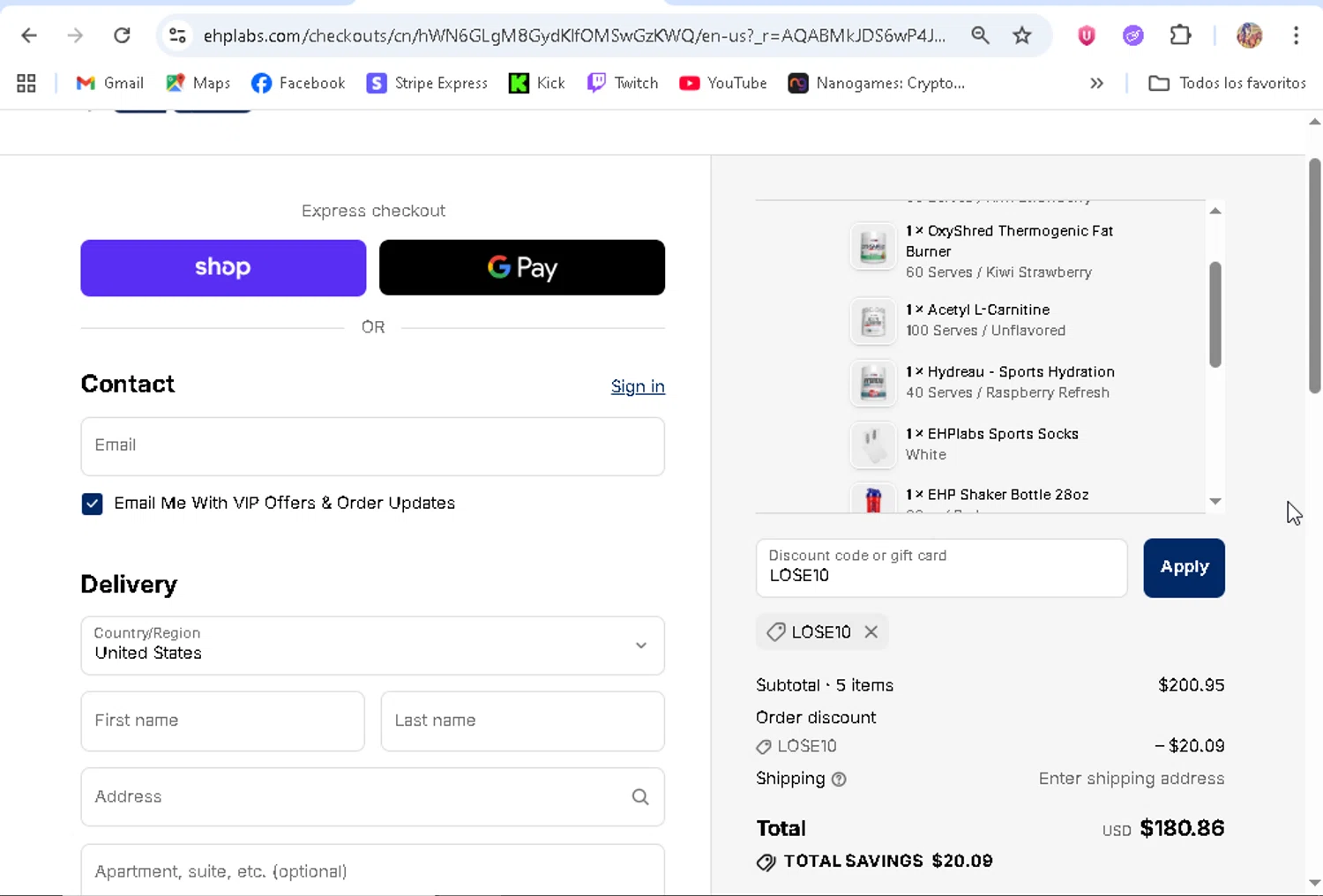
Task: Click the page scrollbar down arrow
Action: pos(1314,883)
